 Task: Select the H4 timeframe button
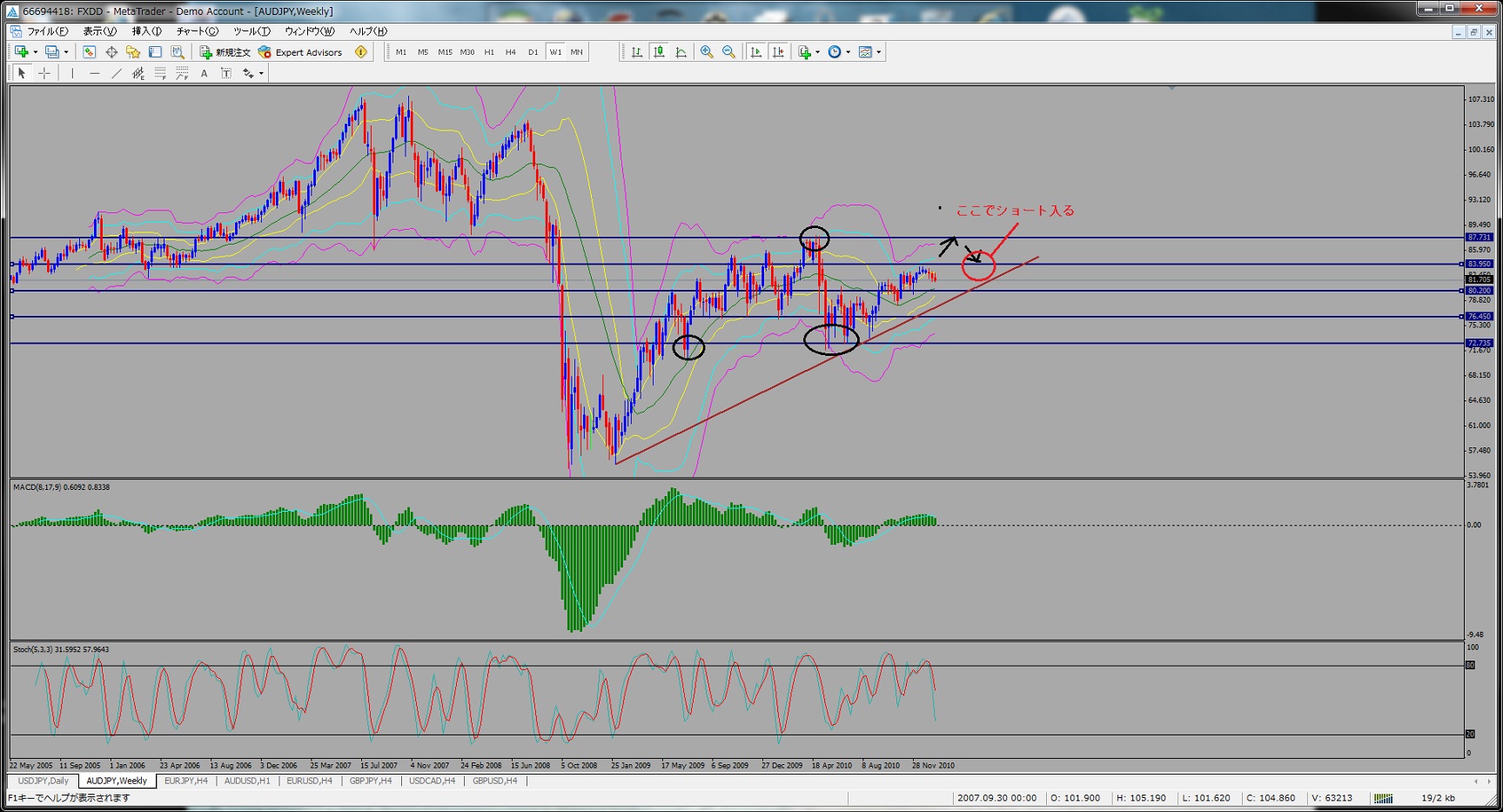coord(511,52)
